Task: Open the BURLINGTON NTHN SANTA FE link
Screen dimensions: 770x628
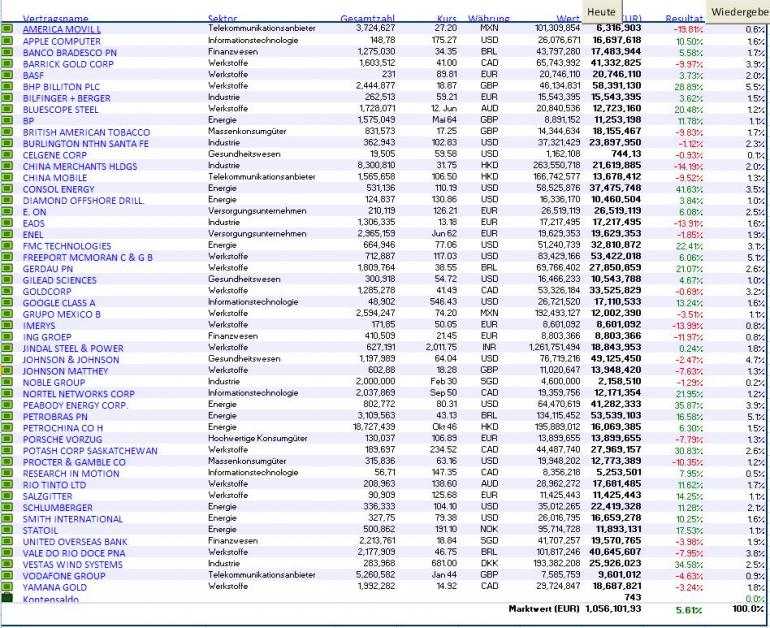Action: 85,143
